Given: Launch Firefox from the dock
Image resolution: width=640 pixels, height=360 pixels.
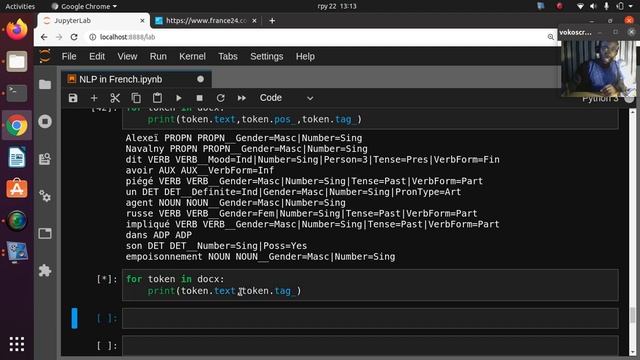Looking at the screenshot, I should pos(17,29).
